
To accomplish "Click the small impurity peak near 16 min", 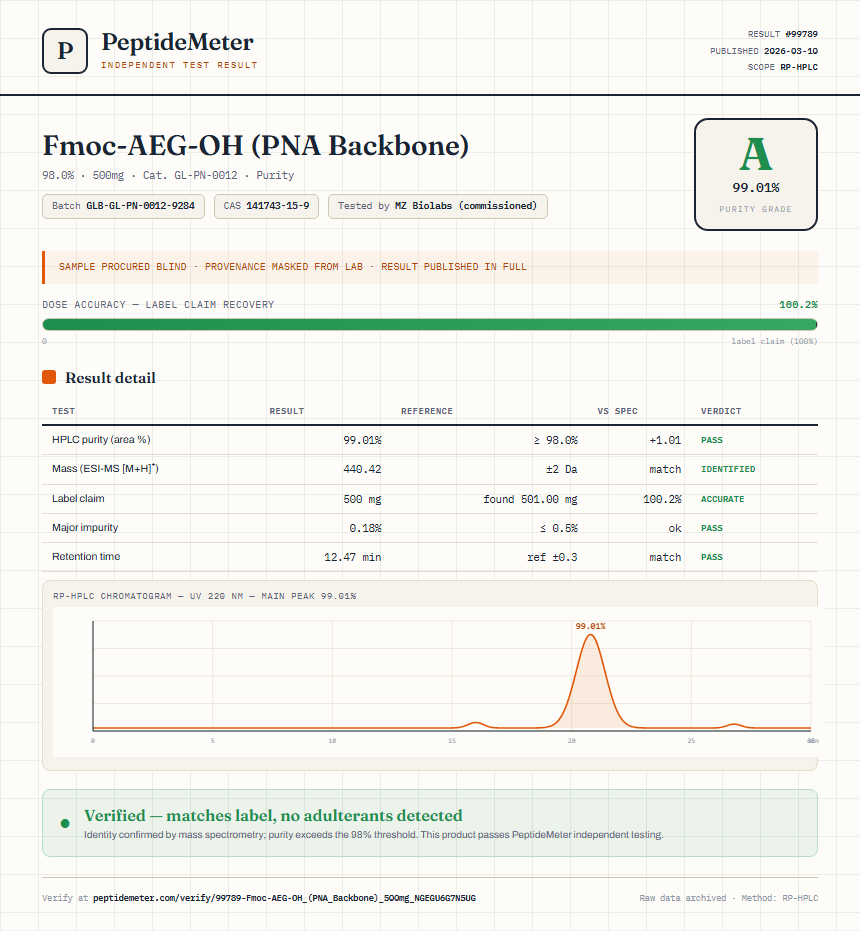I will tap(475, 724).
